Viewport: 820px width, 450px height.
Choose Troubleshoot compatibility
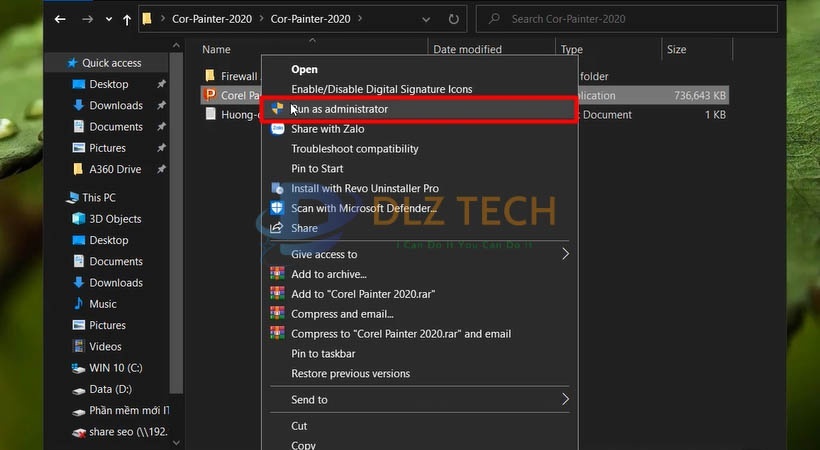coord(355,149)
